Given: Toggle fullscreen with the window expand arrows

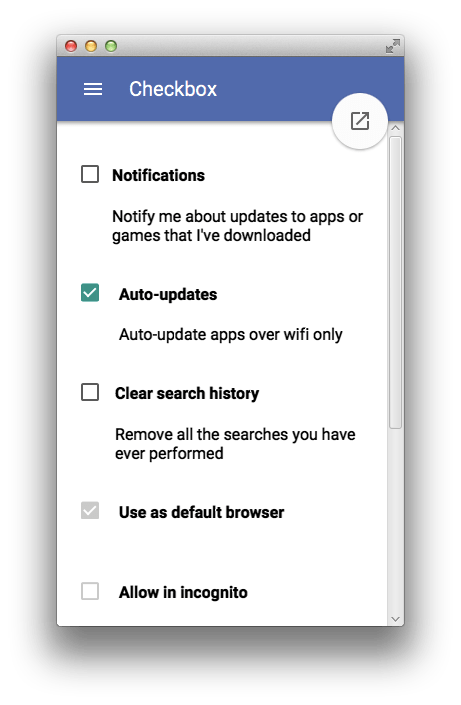Looking at the screenshot, I should point(393,46).
